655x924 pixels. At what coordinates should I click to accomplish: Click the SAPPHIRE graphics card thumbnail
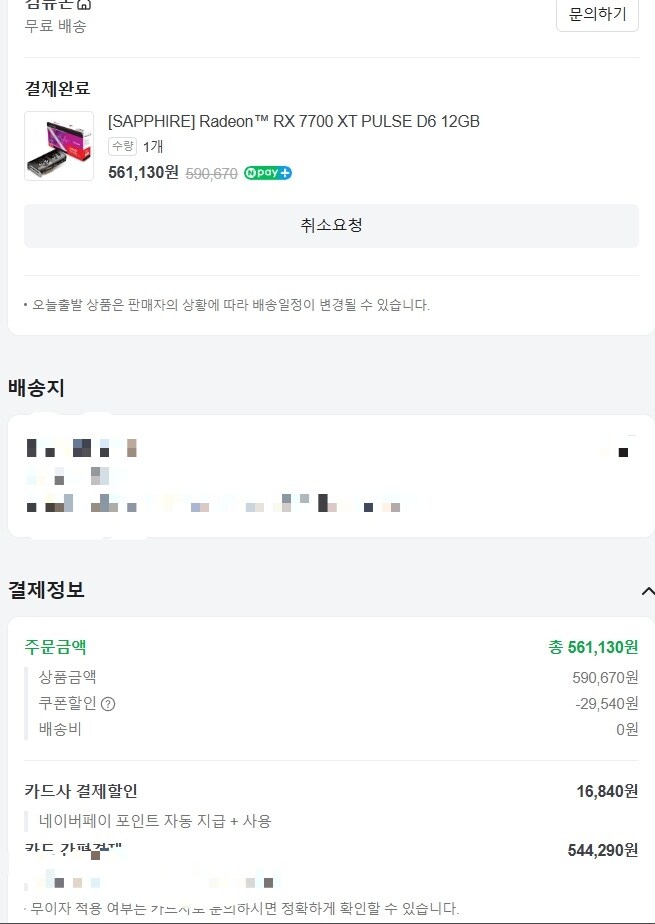[58, 146]
